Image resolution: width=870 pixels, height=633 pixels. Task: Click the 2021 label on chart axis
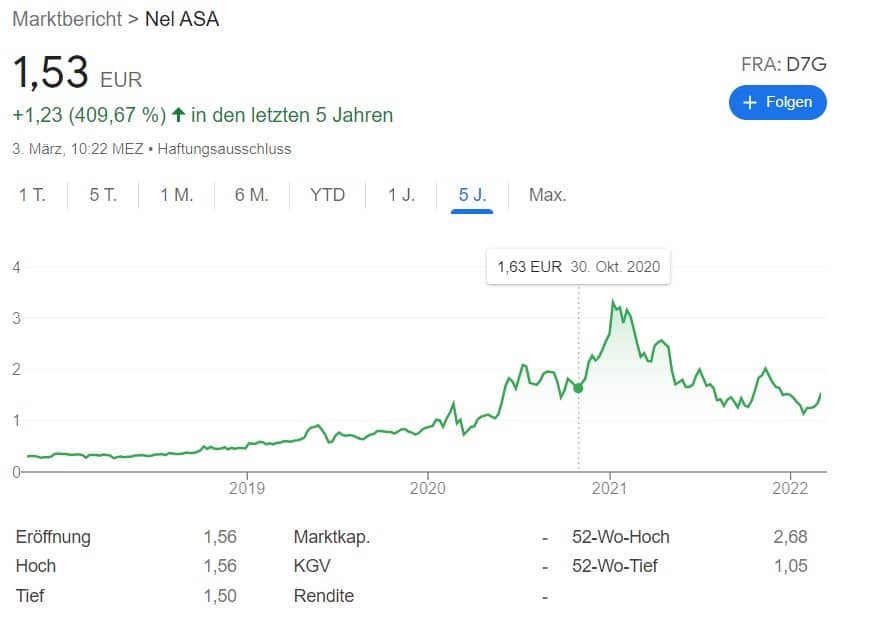[609, 488]
